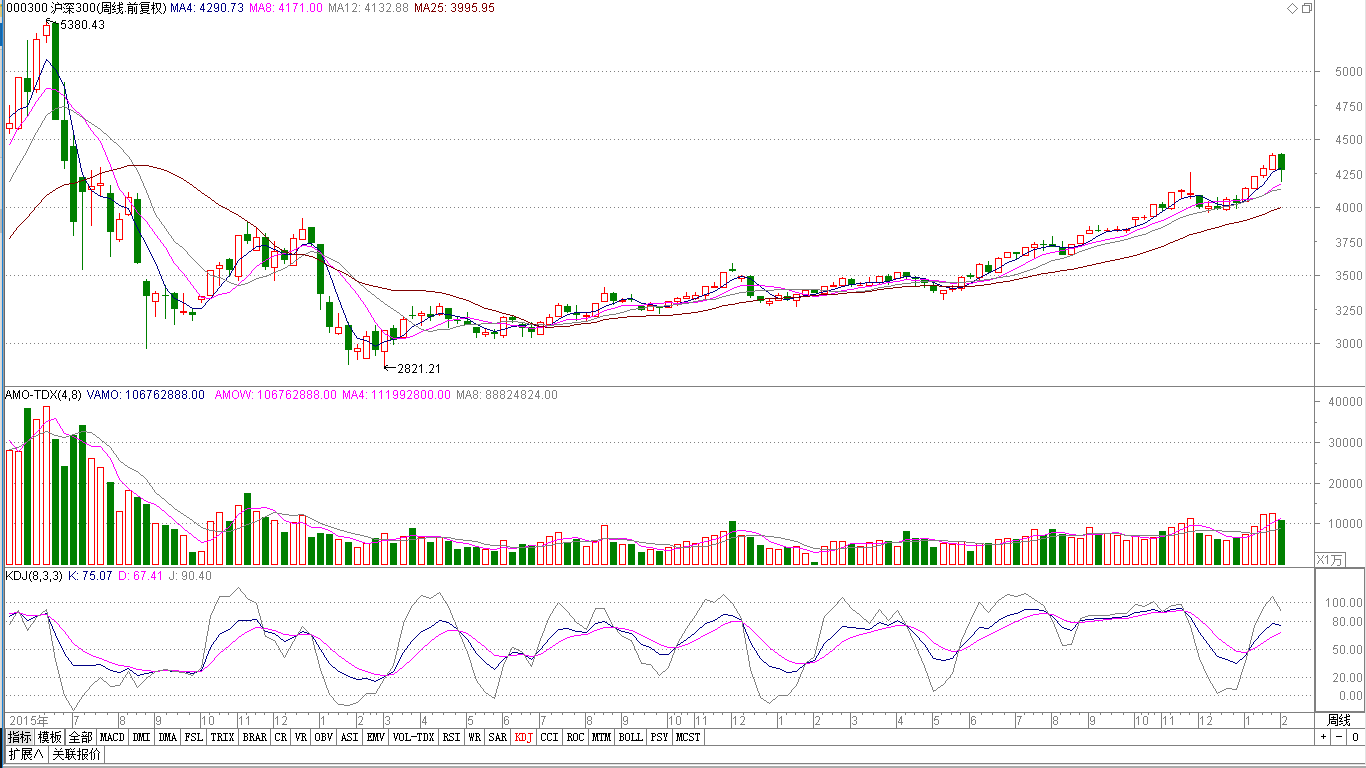Click the minus zoom-out button
This screenshot has width=1366, height=768.
pos(1339,737)
